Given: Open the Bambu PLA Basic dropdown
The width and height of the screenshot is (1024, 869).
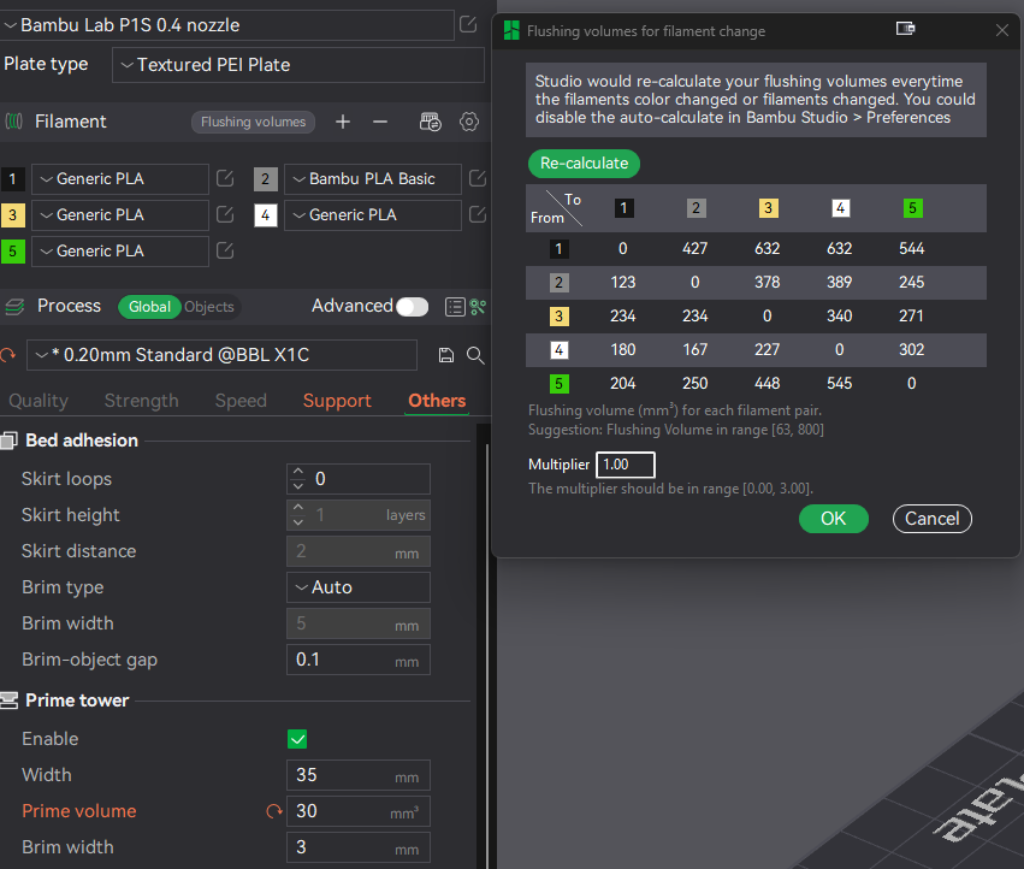Looking at the screenshot, I should 373,179.
